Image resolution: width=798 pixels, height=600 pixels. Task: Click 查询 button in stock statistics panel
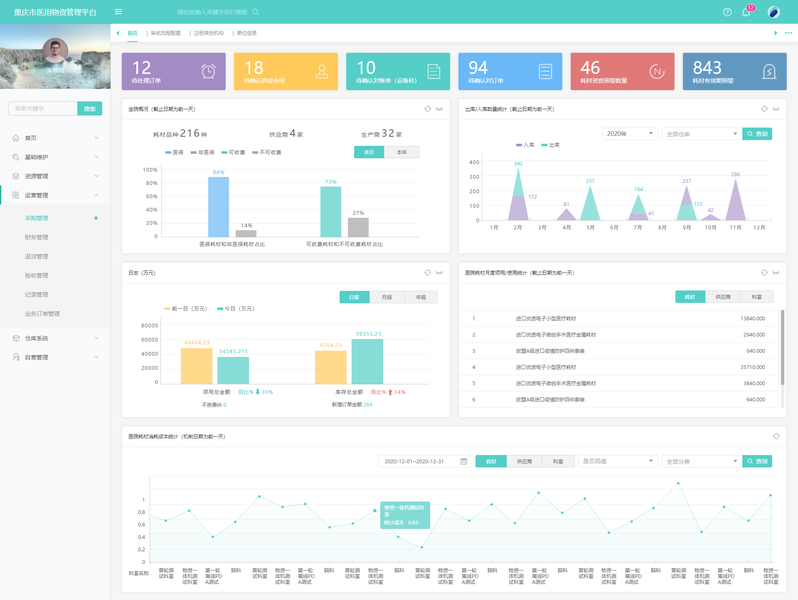tap(757, 134)
